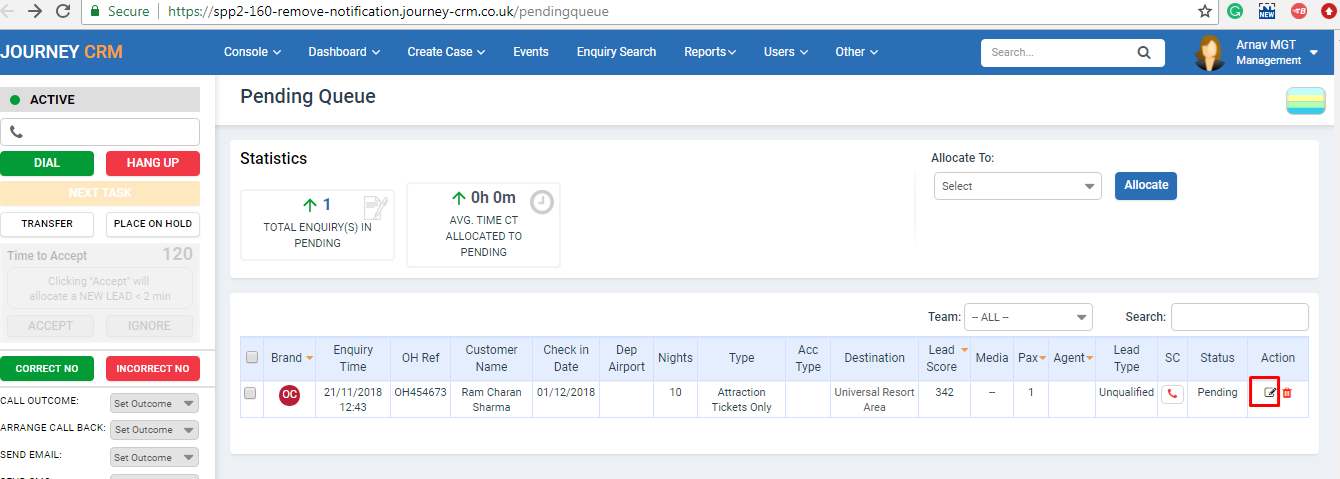Expand the Team filter dropdown

tap(1028, 317)
